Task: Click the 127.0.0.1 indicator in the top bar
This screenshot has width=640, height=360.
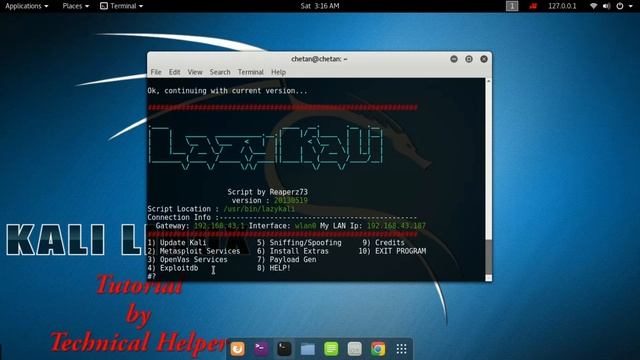Action: [x=562, y=6]
